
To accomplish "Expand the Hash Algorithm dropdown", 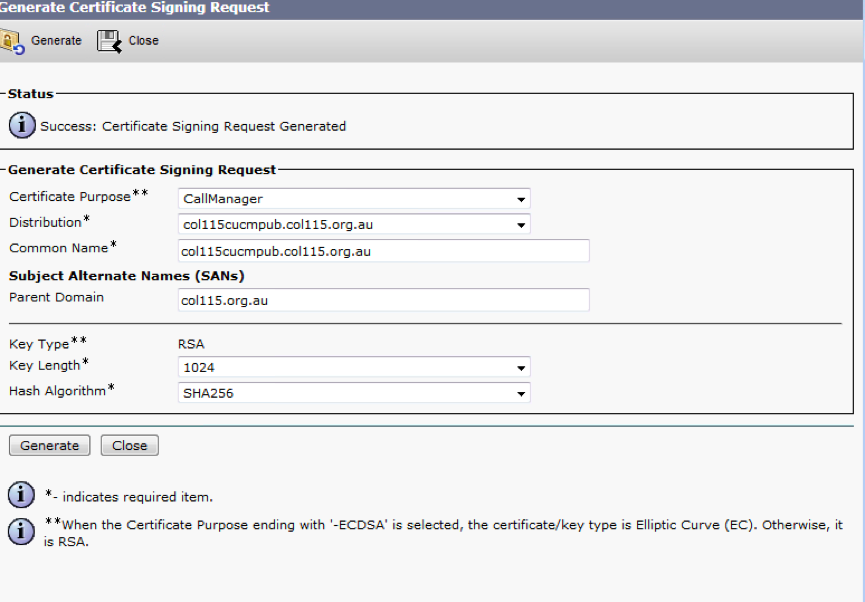I will pos(354,393).
